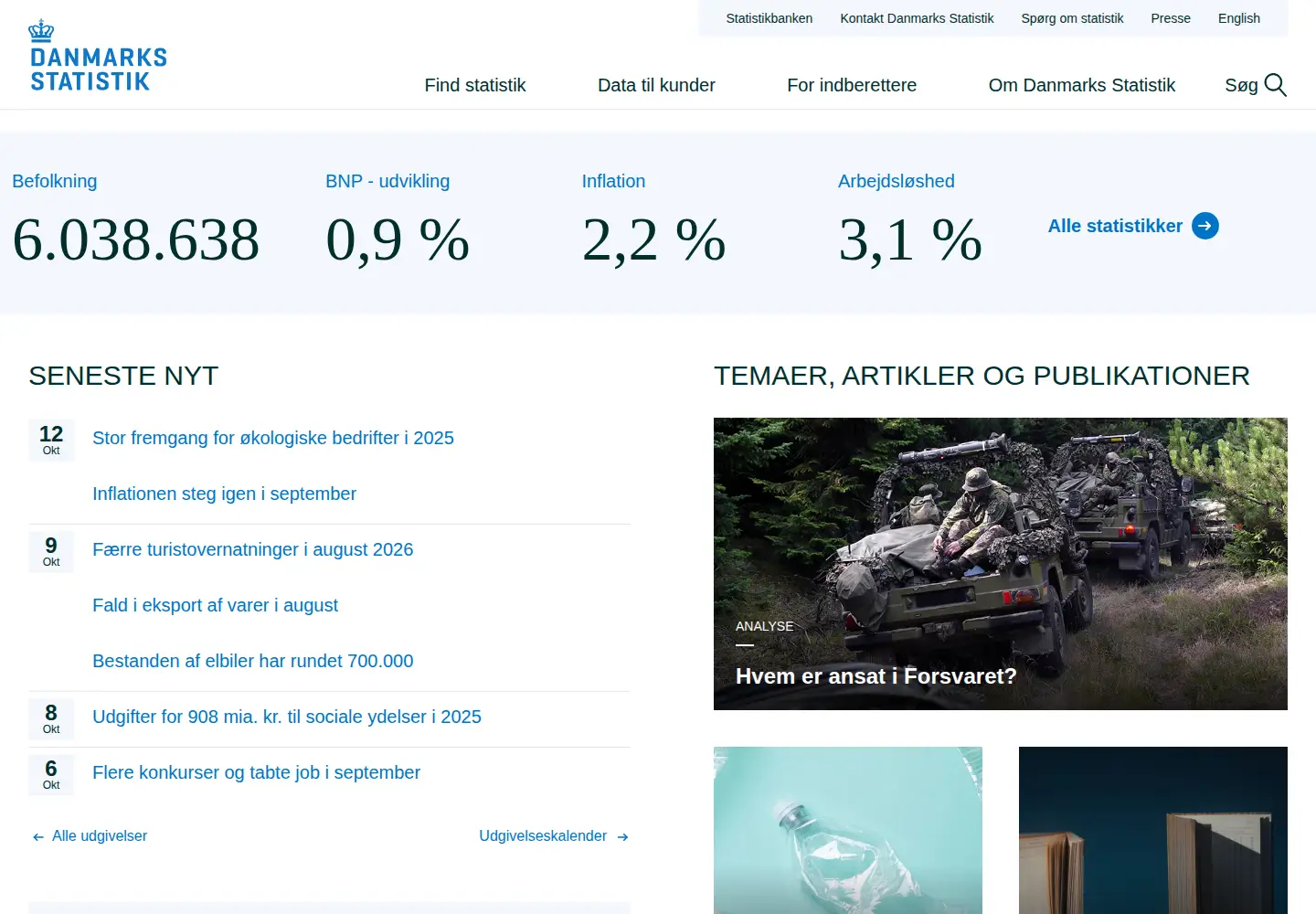Click the right arrow next to Udgivelseskalender
1316x914 pixels.
pos(623,836)
